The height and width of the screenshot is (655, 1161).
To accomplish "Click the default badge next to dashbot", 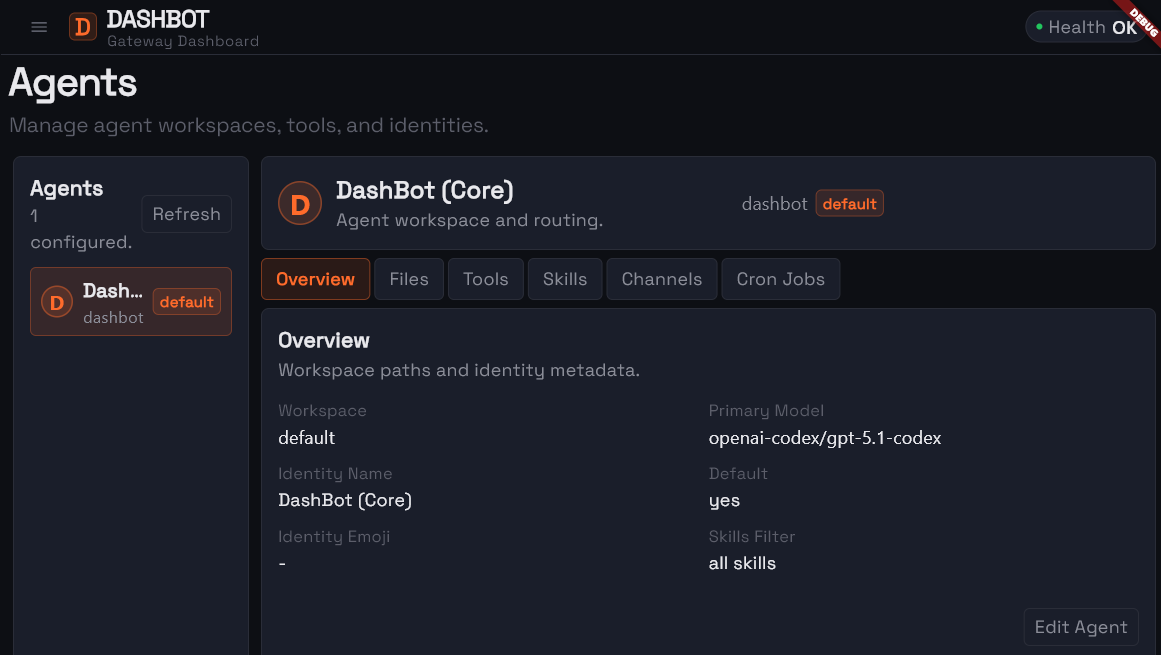I will click(849, 203).
